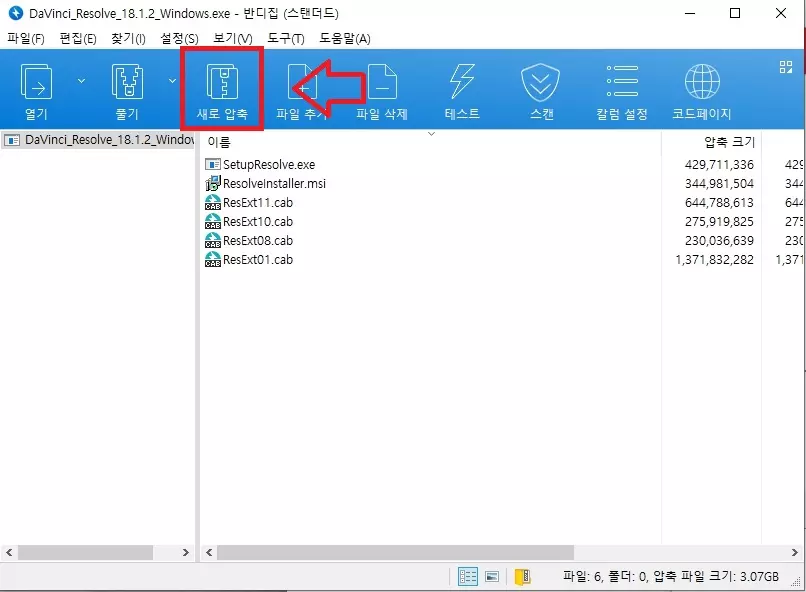Switch to image preview view icon
806x592 pixels.
coord(492,577)
